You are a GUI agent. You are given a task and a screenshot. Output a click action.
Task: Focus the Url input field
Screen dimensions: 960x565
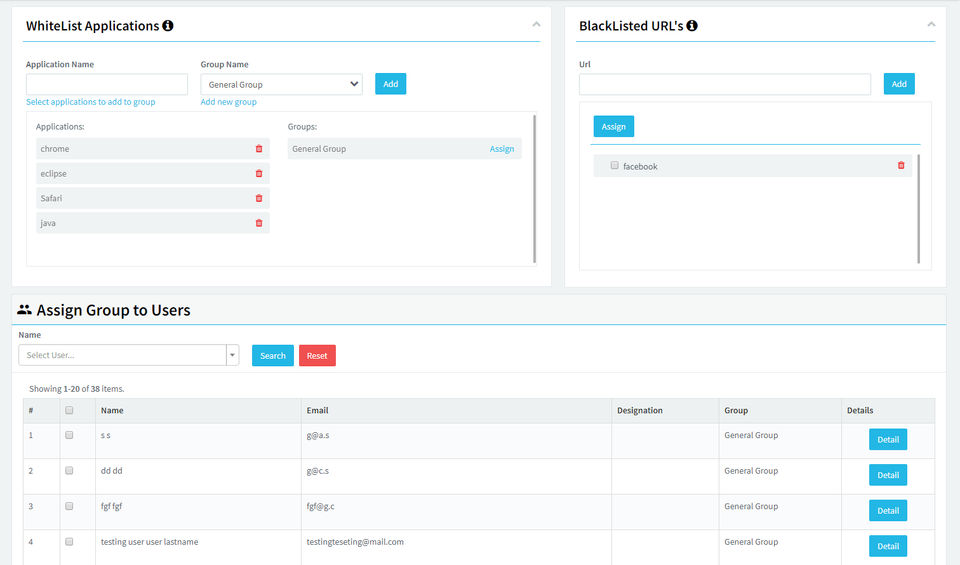coord(725,84)
